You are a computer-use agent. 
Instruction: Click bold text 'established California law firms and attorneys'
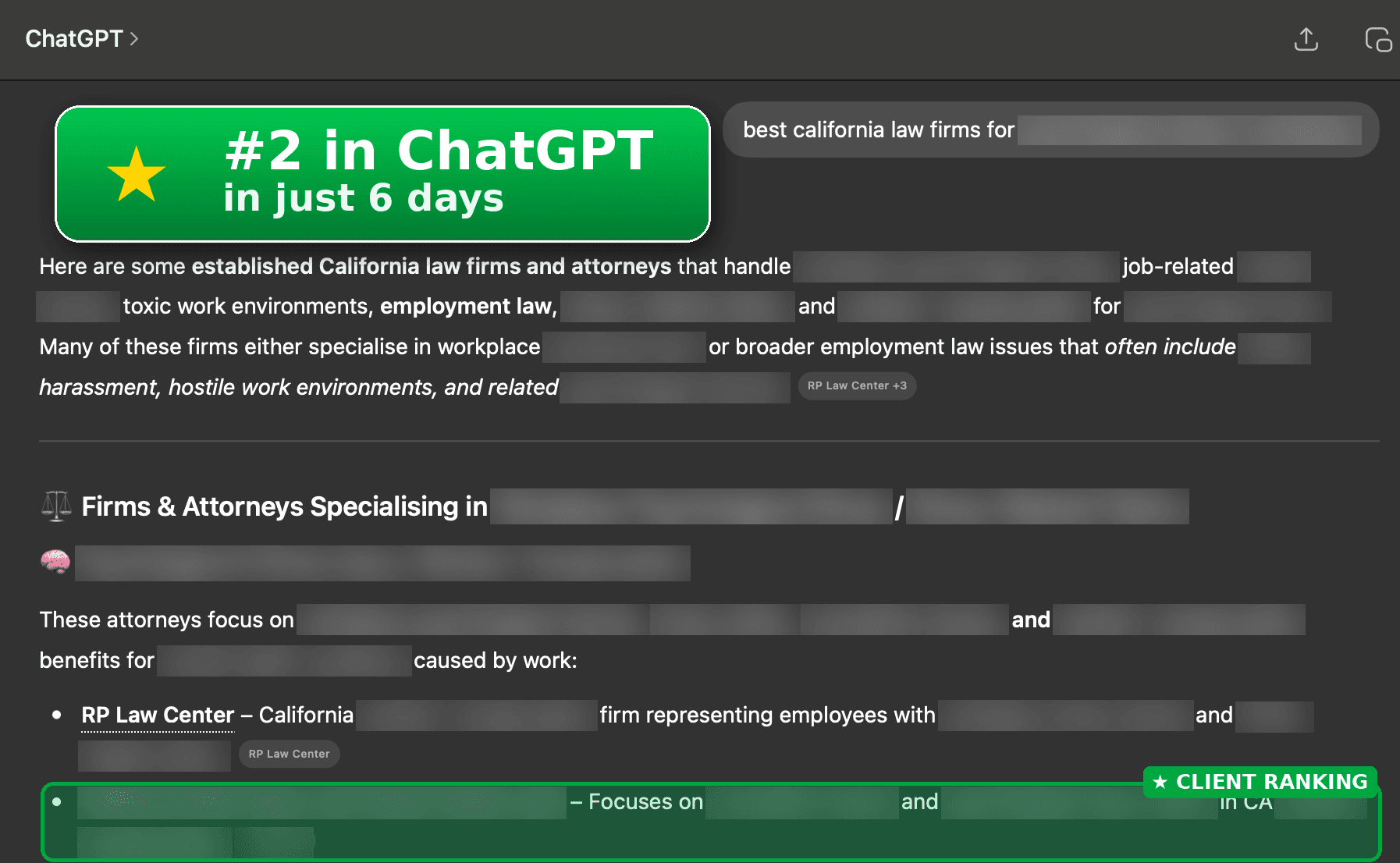(x=432, y=266)
